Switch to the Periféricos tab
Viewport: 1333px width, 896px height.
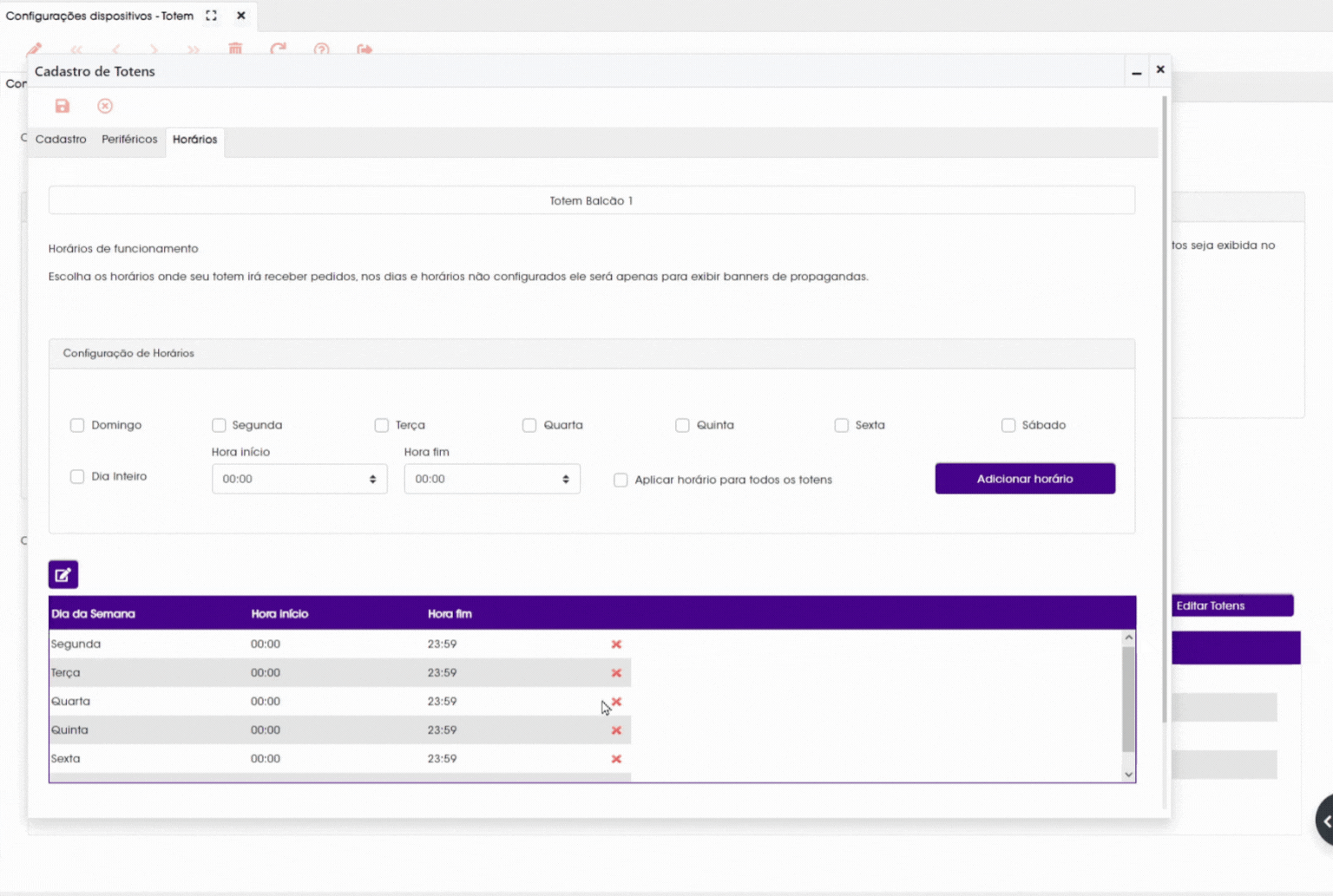(129, 139)
